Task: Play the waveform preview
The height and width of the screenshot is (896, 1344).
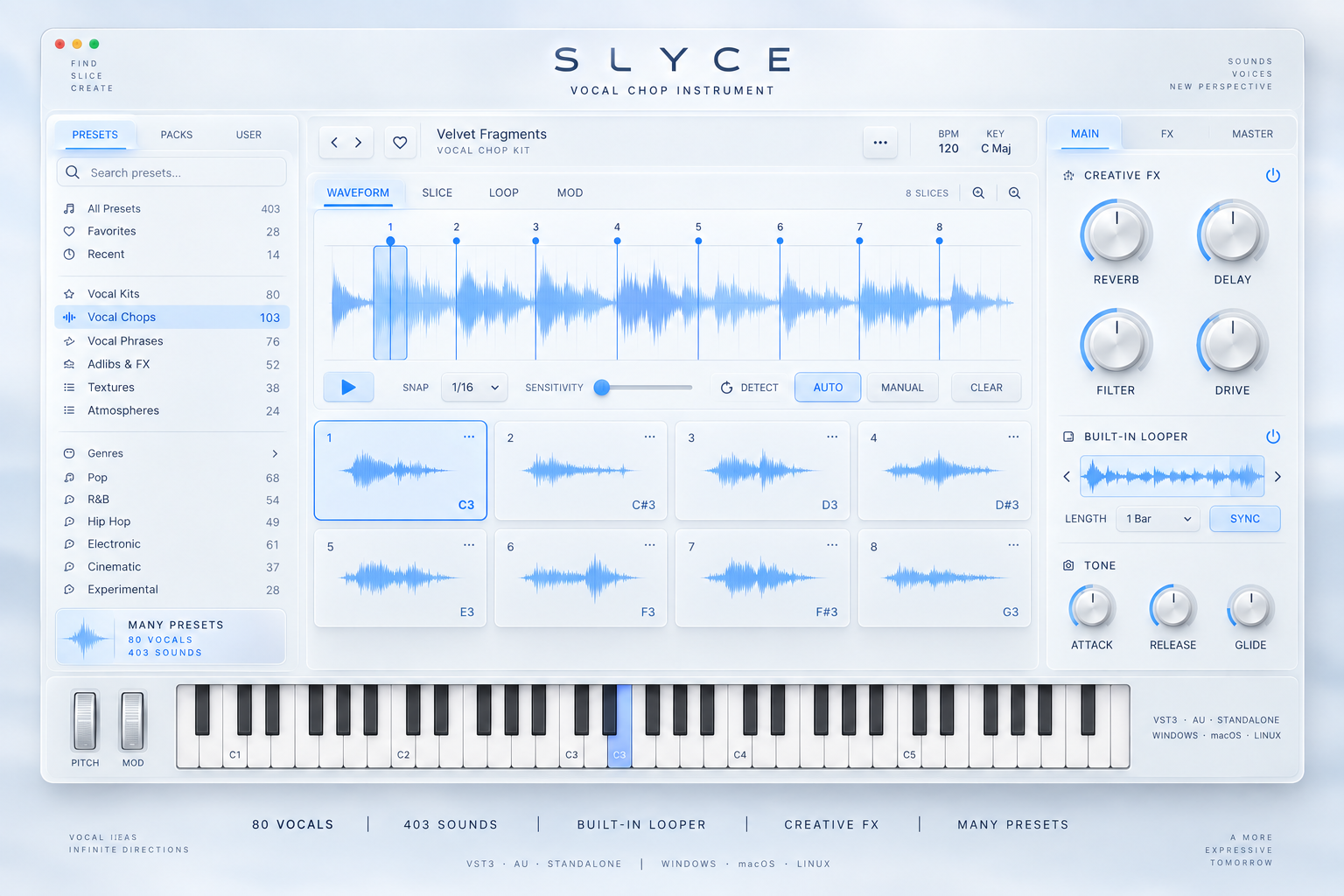Action: pyautogui.click(x=348, y=388)
